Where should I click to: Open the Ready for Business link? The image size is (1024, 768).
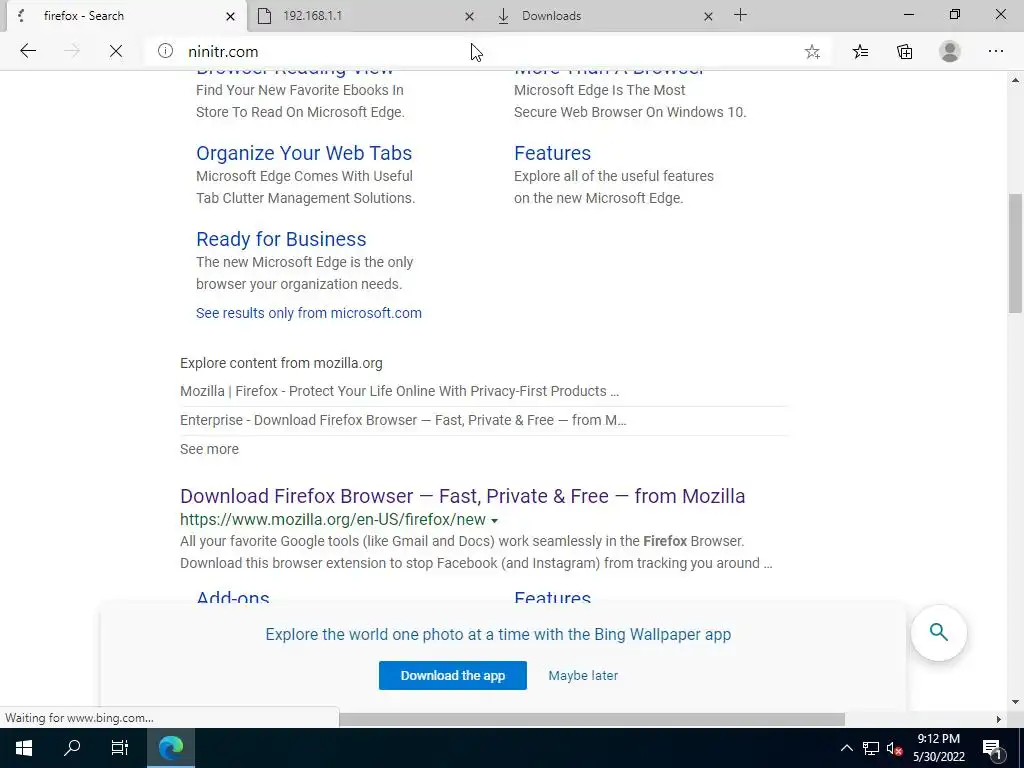(x=281, y=239)
